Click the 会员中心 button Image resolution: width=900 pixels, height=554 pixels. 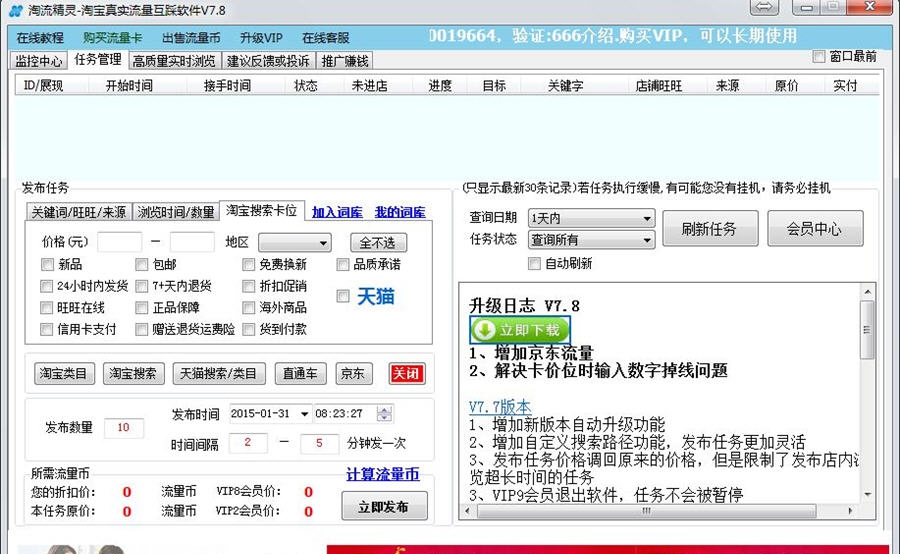coord(815,229)
